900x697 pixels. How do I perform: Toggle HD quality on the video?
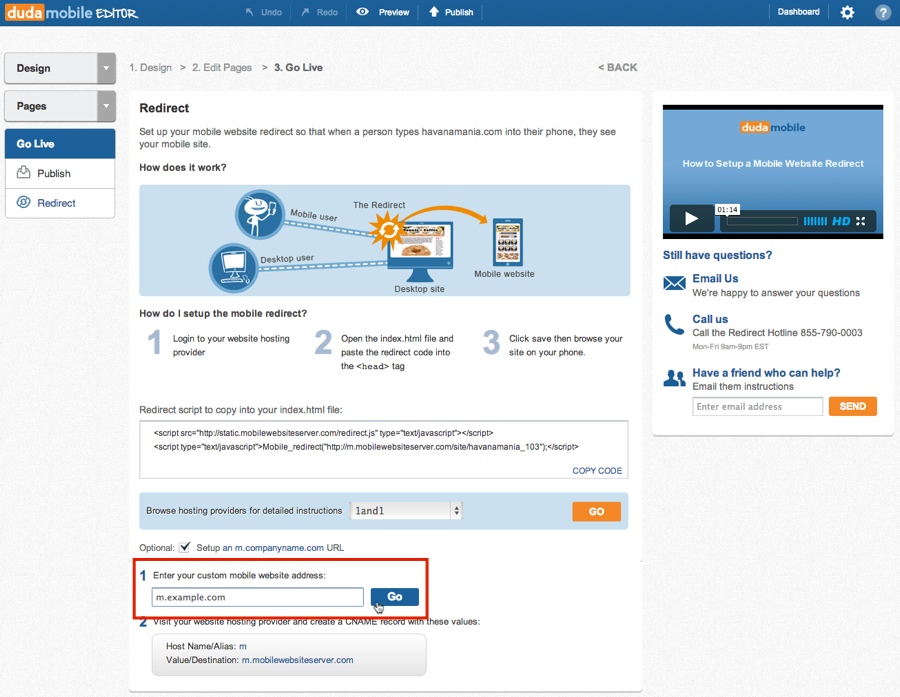(841, 221)
